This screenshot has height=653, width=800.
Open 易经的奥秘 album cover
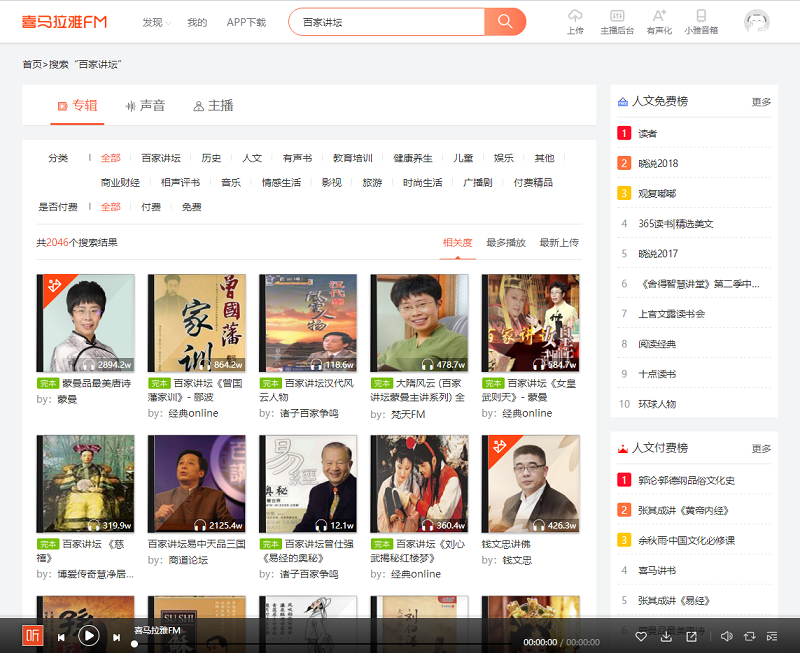[x=308, y=484]
